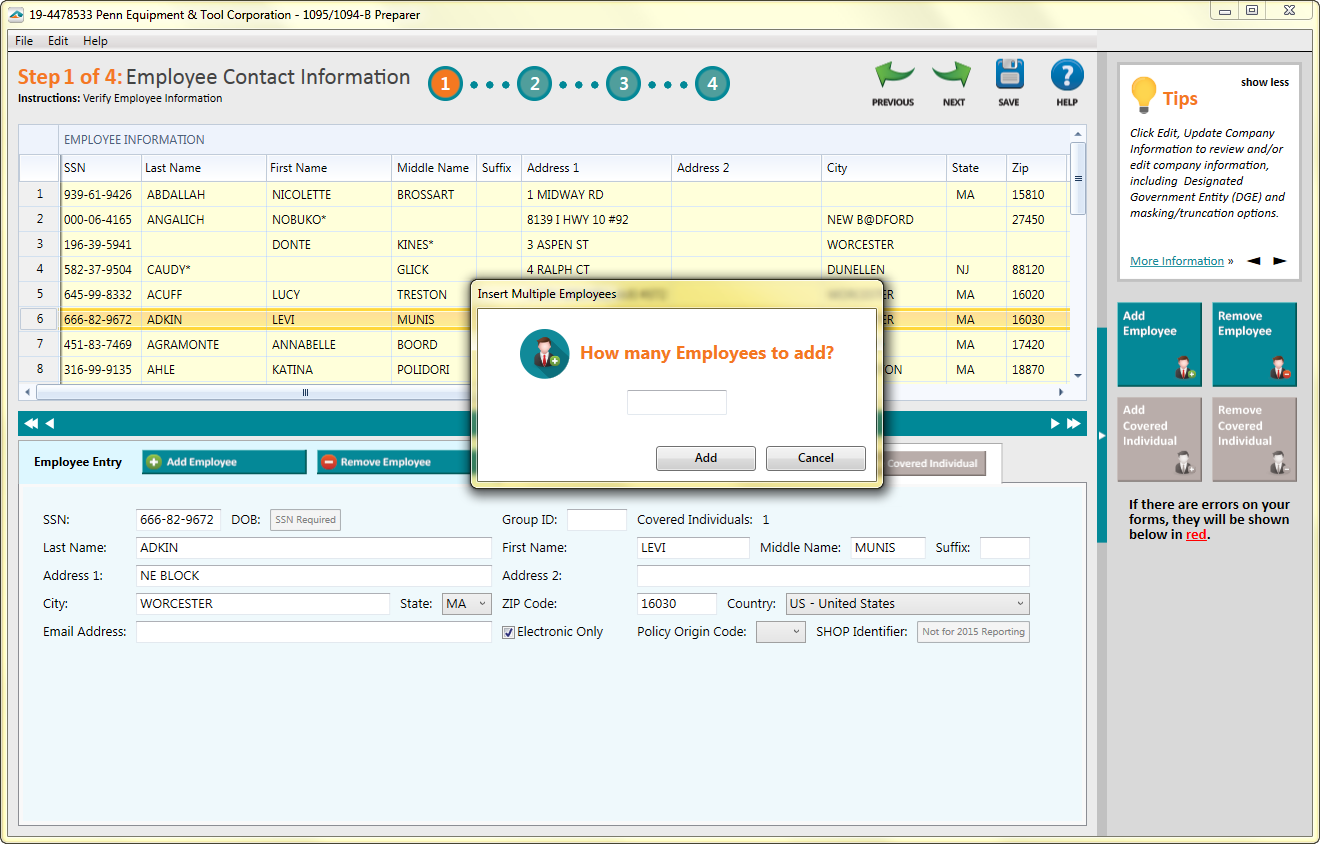This screenshot has width=1320, height=844.
Task: Open the Country dropdown list
Action: click(907, 604)
